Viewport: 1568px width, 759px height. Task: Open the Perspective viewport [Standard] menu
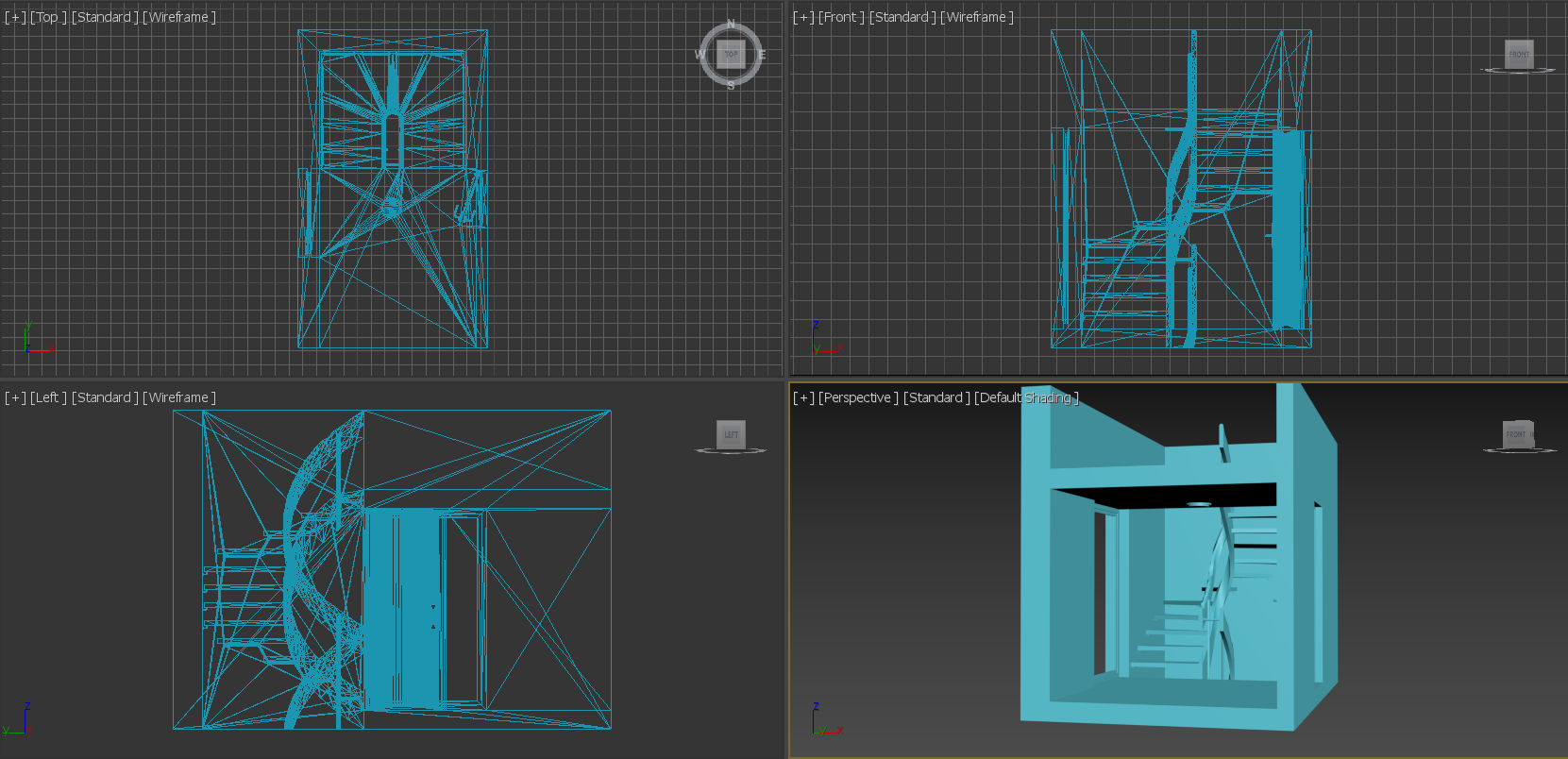point(936,397)
